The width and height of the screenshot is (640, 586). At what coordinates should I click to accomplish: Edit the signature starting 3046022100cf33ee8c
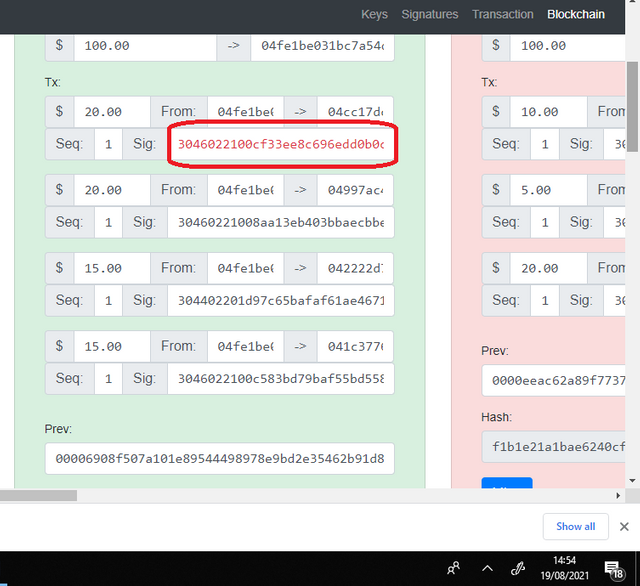point(281,144)
